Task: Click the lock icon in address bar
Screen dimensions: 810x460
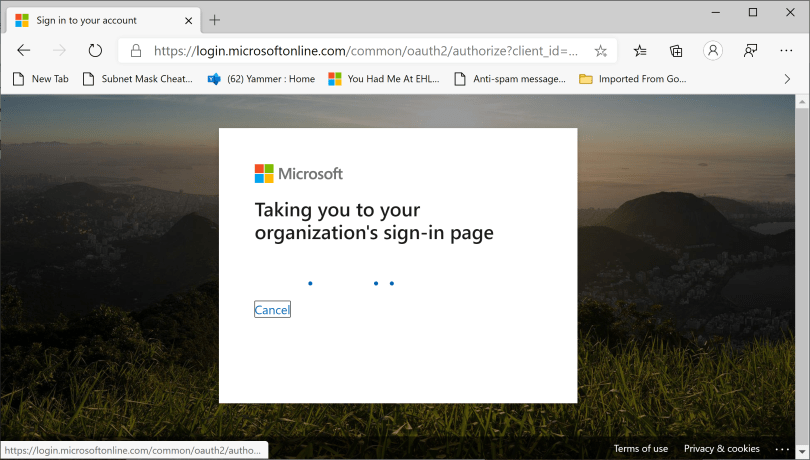Action: [137, 50]
